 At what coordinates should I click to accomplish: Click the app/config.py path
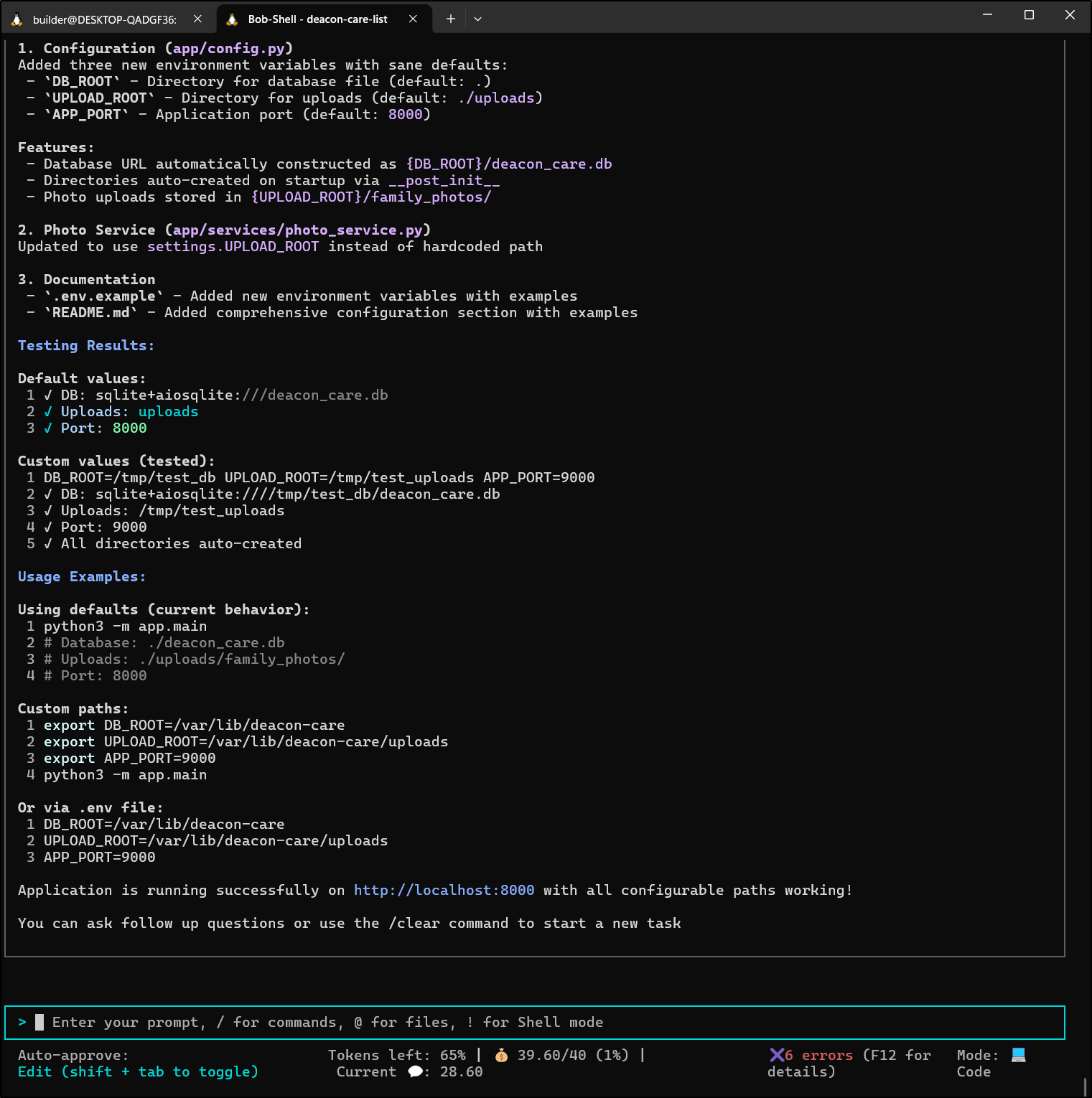point(229,48)
